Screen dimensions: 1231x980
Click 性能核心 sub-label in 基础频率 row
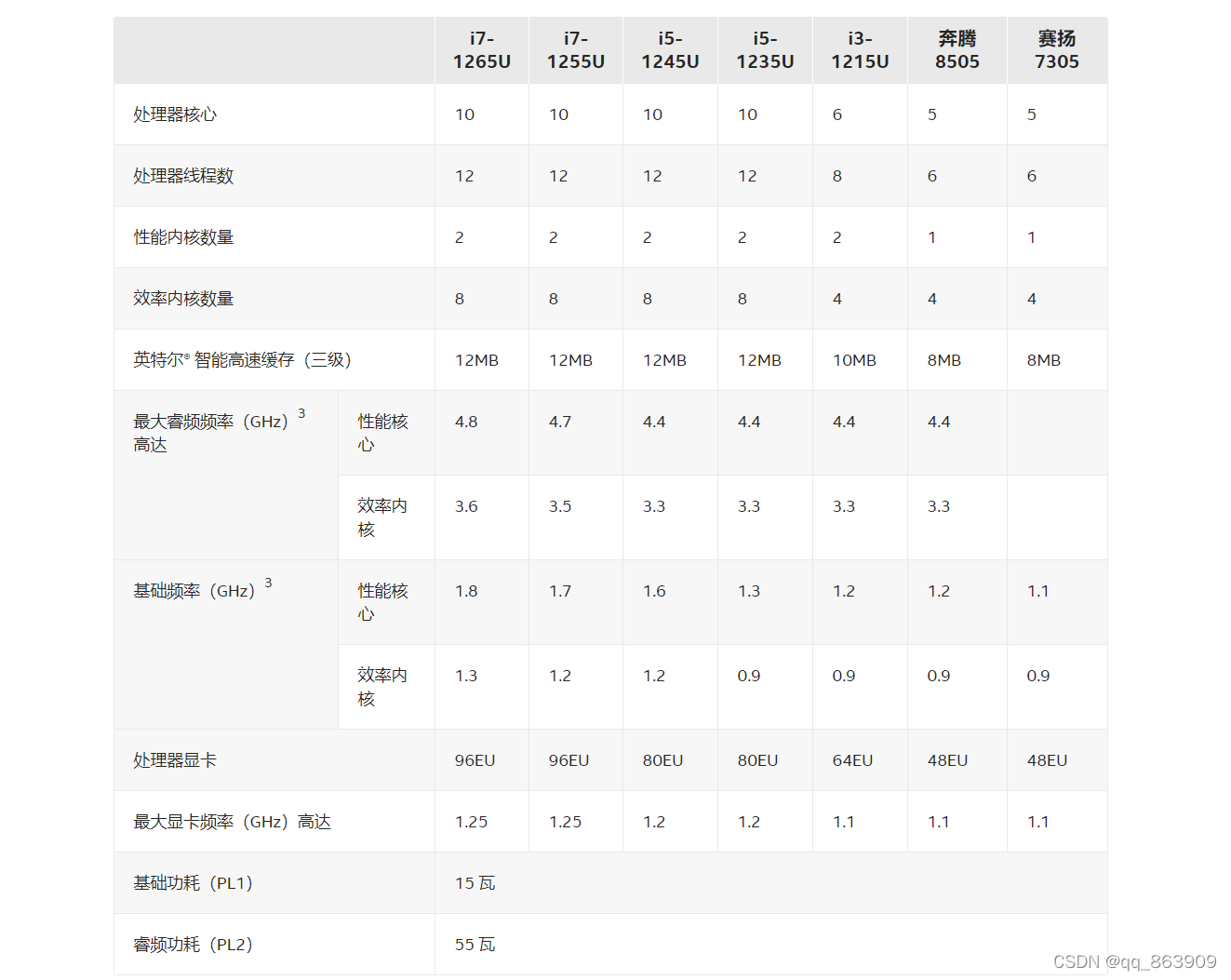(x=382, y=602)
